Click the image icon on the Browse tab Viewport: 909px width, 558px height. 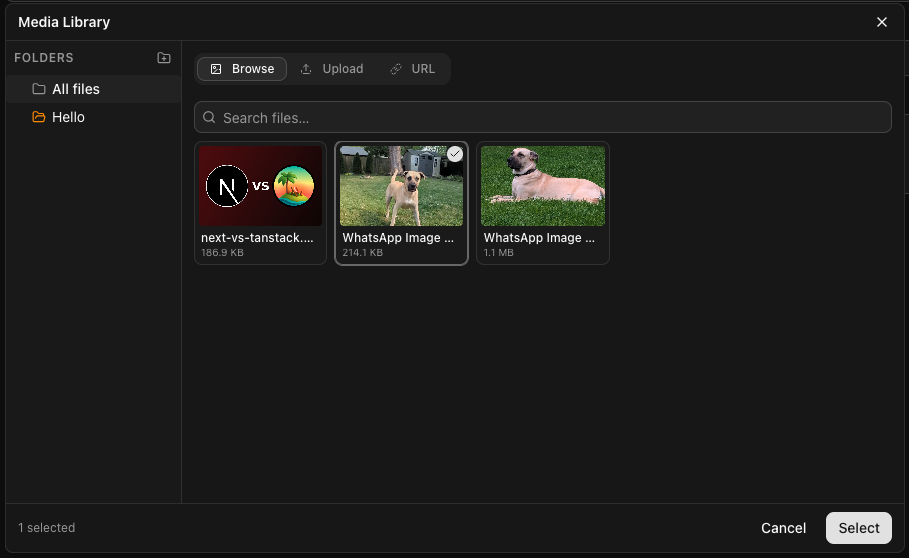[x=216, y=69]
